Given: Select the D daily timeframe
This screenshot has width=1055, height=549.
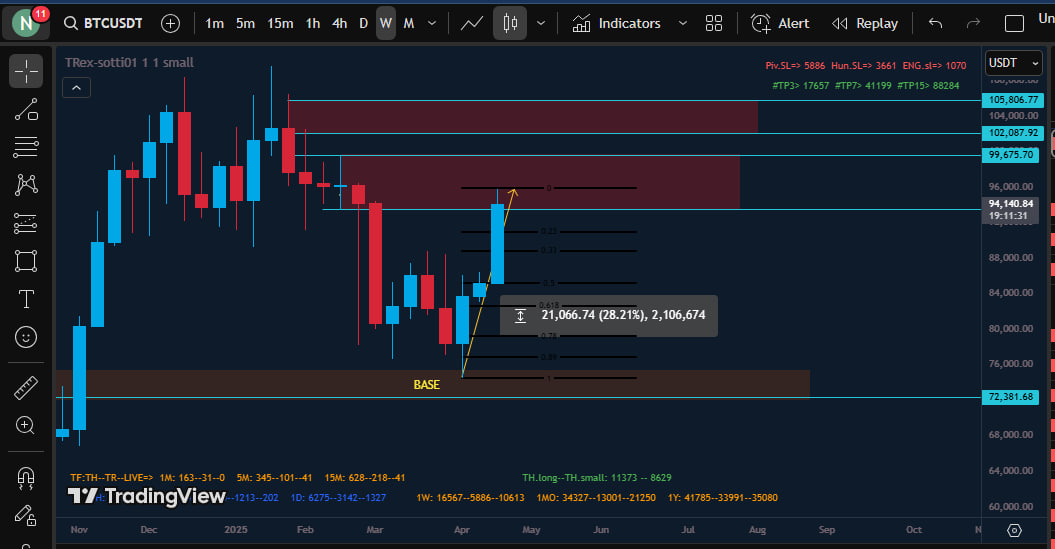Looking at the screenshot, I should pyautogui.click(x=363, y=23).
